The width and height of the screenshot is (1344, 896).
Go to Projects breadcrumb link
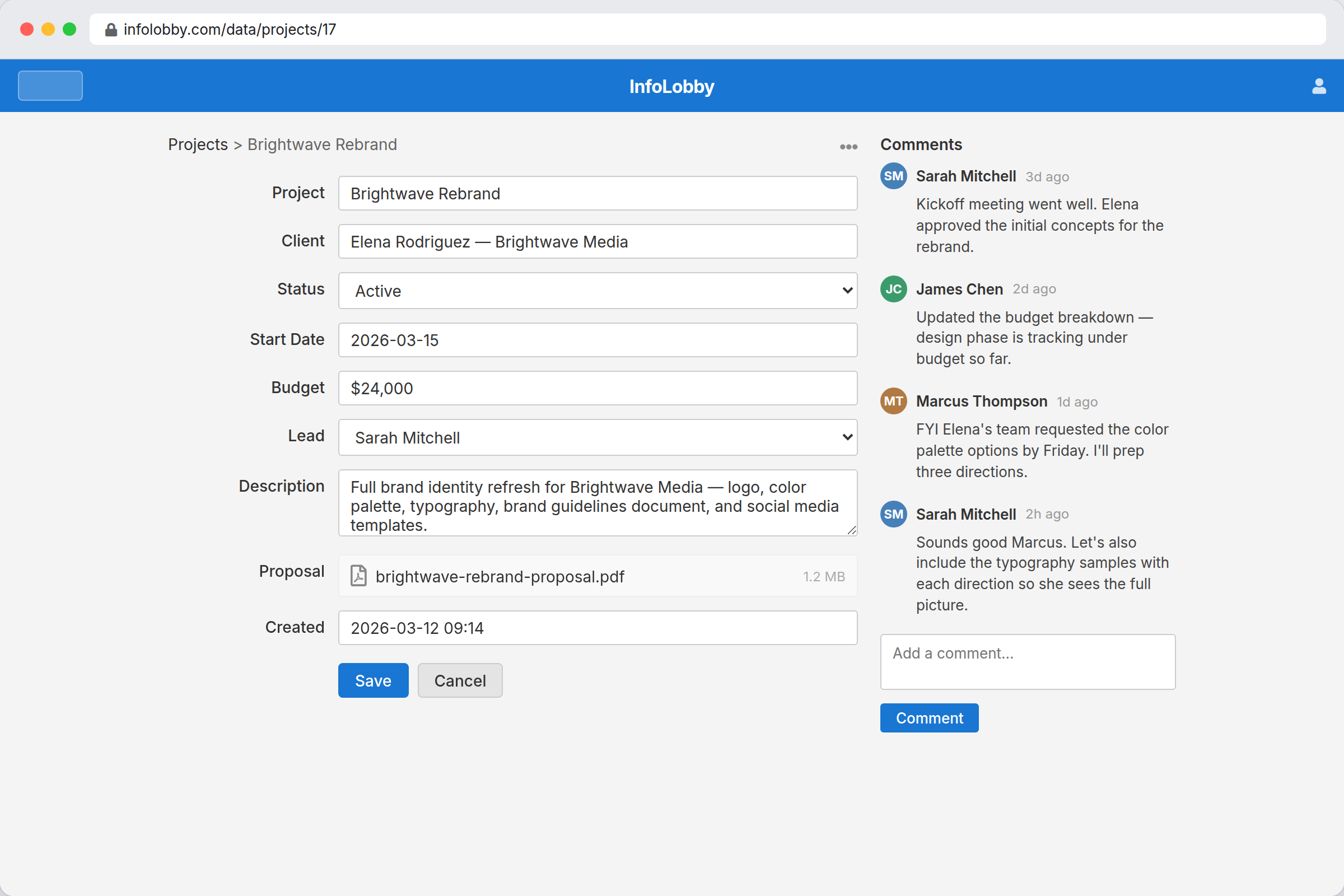coord(198,144)
